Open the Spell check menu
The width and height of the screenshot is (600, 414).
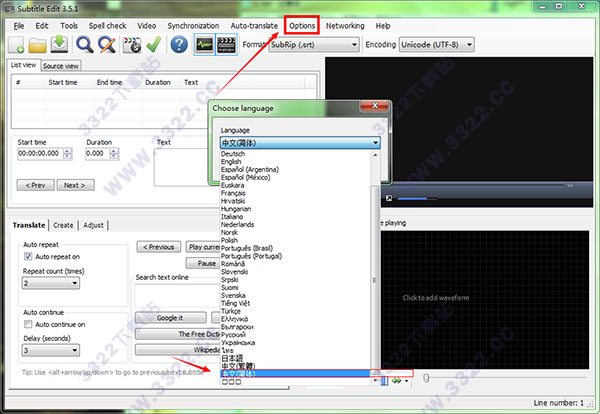[x=108, y=26]
